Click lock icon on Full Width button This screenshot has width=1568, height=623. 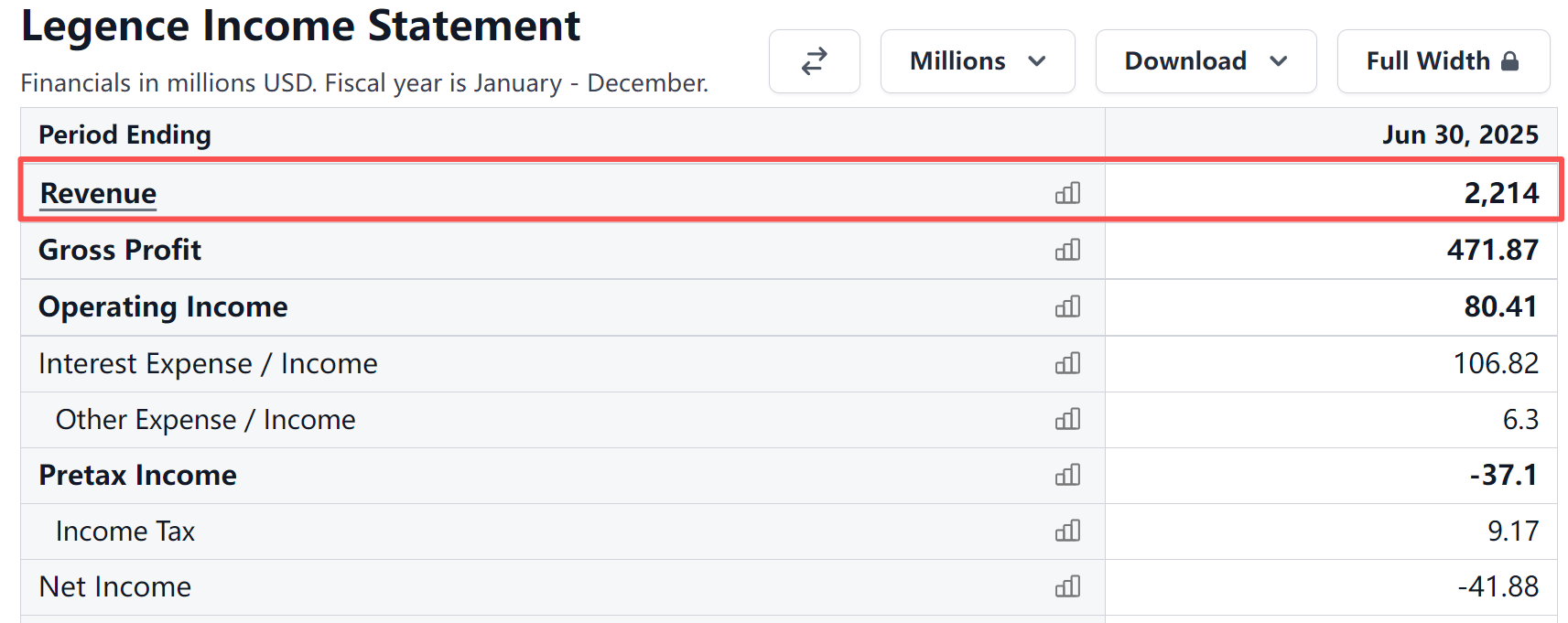click(1510, 61)
